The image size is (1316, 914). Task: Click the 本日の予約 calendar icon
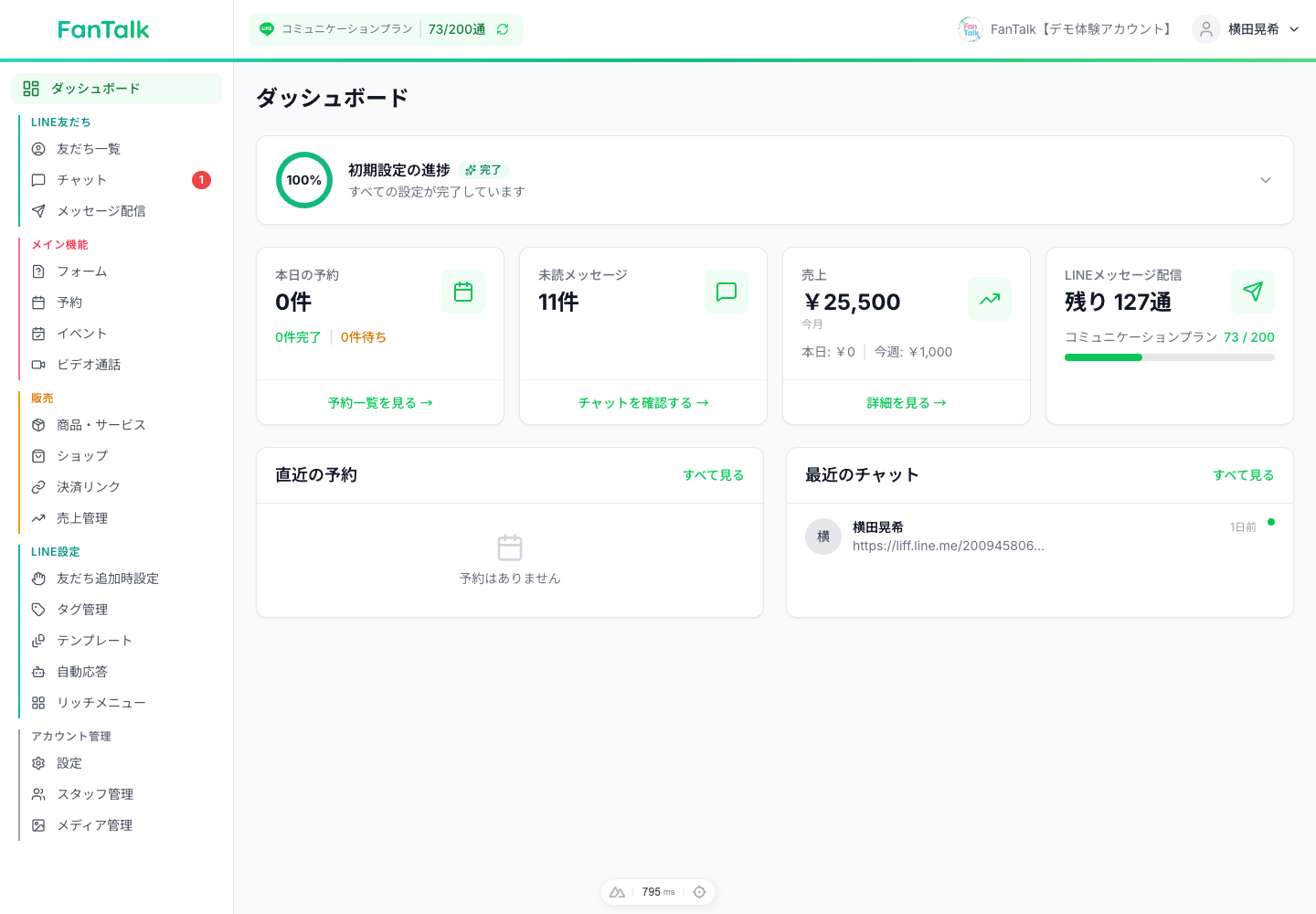click(x=463, y=292)
